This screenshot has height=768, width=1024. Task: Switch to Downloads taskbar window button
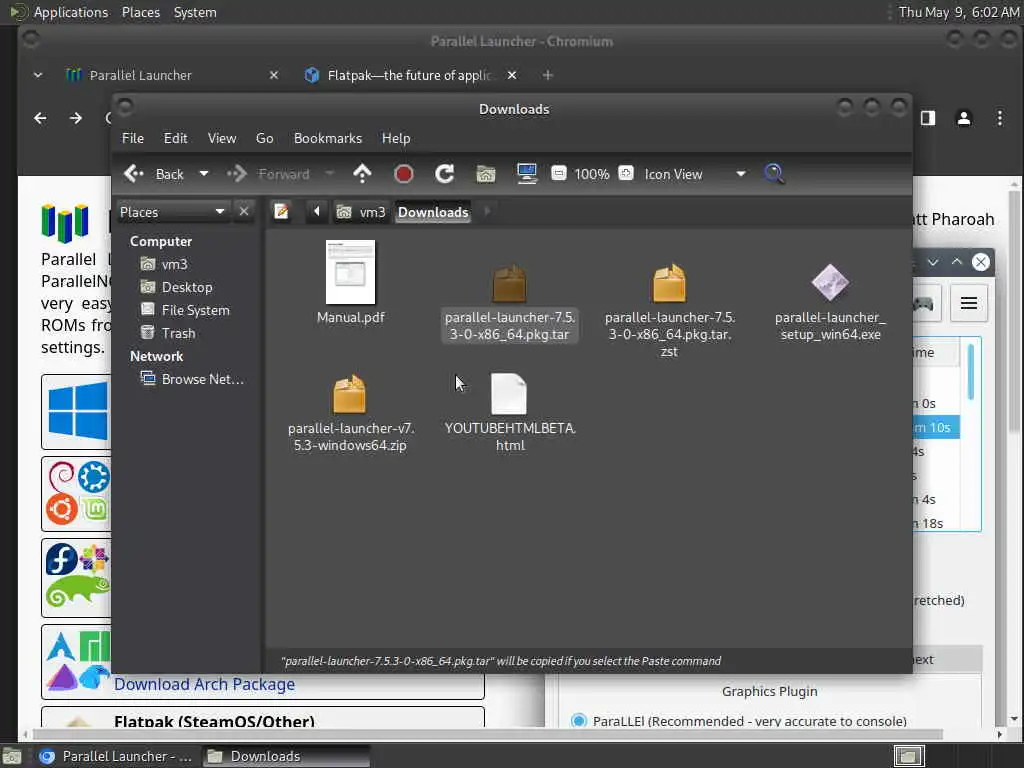click(286, 756)
